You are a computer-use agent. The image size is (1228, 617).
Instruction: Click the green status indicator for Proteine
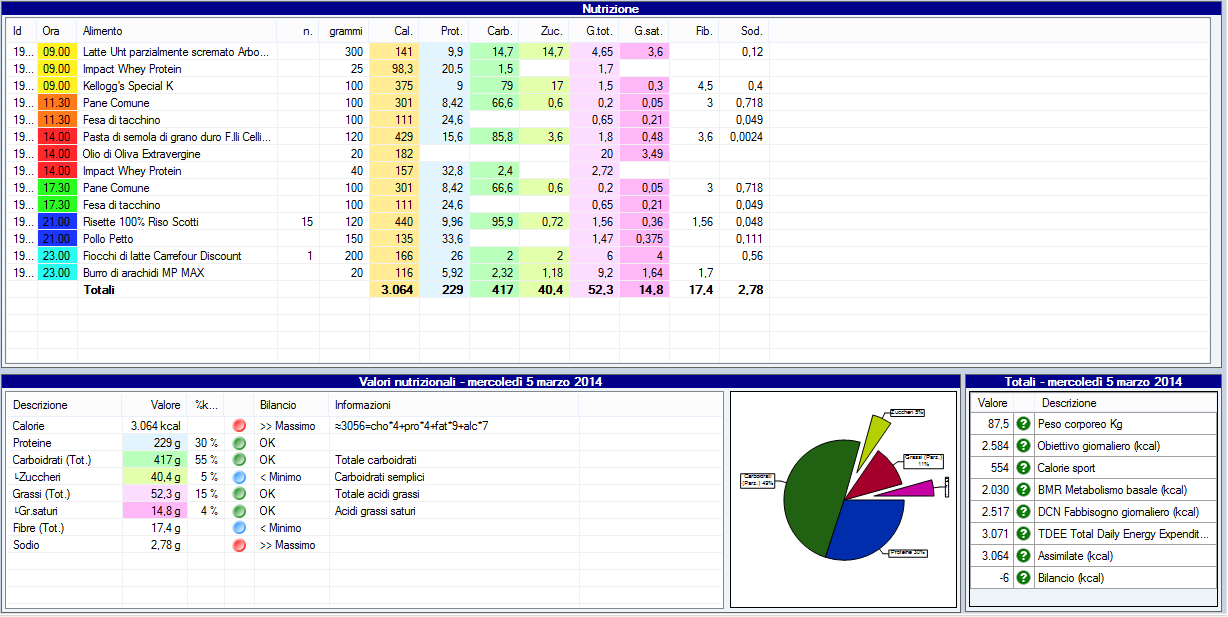coord(239,443)
